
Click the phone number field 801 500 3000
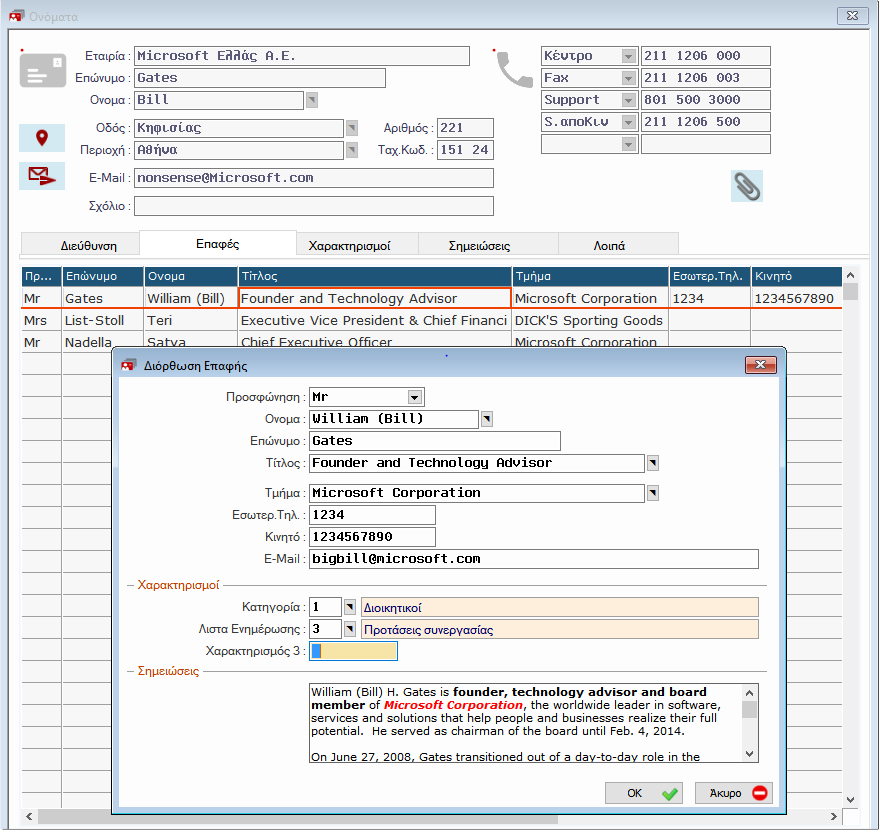(x=705, y=100)
